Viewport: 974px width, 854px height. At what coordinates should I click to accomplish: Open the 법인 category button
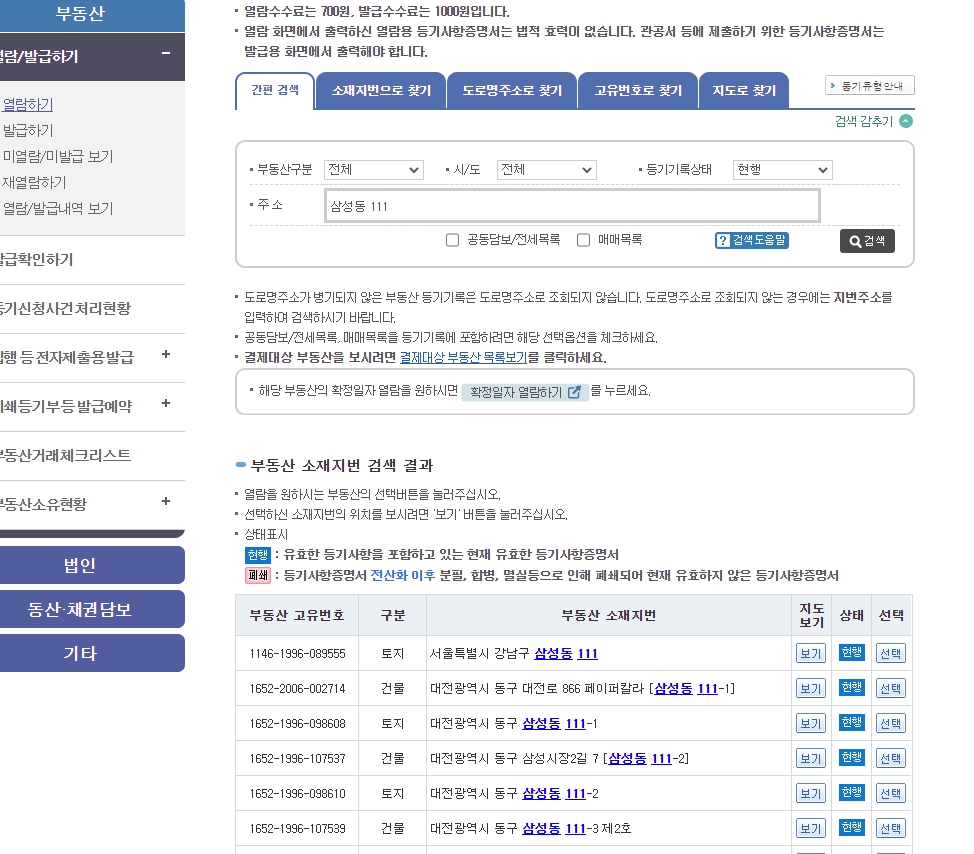click(x=92, y=565)
